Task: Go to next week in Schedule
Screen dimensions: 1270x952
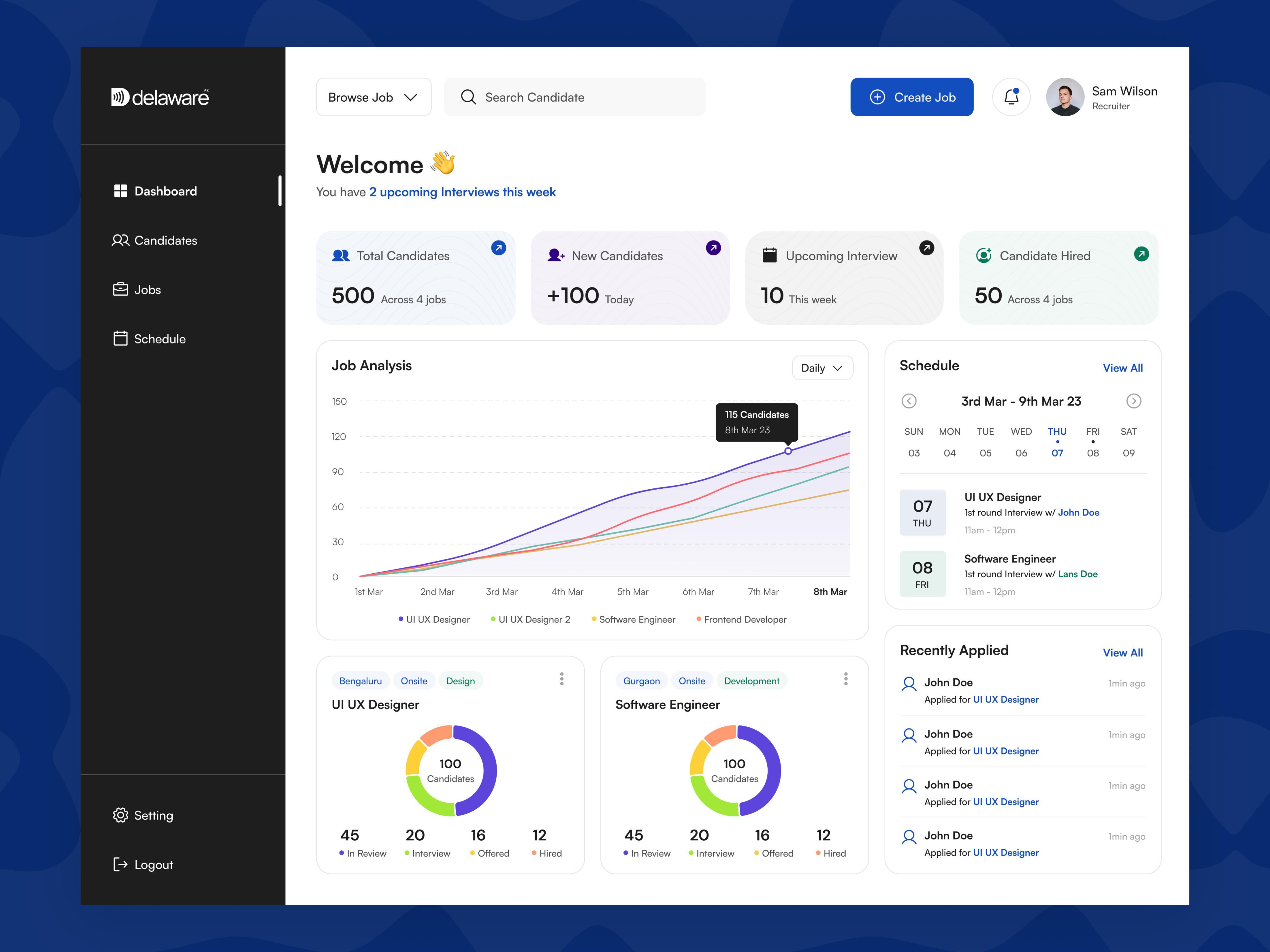Action: click(x=1133, y=401)
